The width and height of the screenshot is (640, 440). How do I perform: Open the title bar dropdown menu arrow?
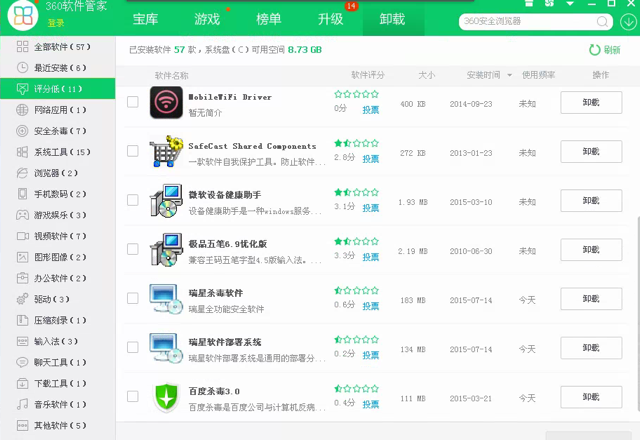click(571, 3)
